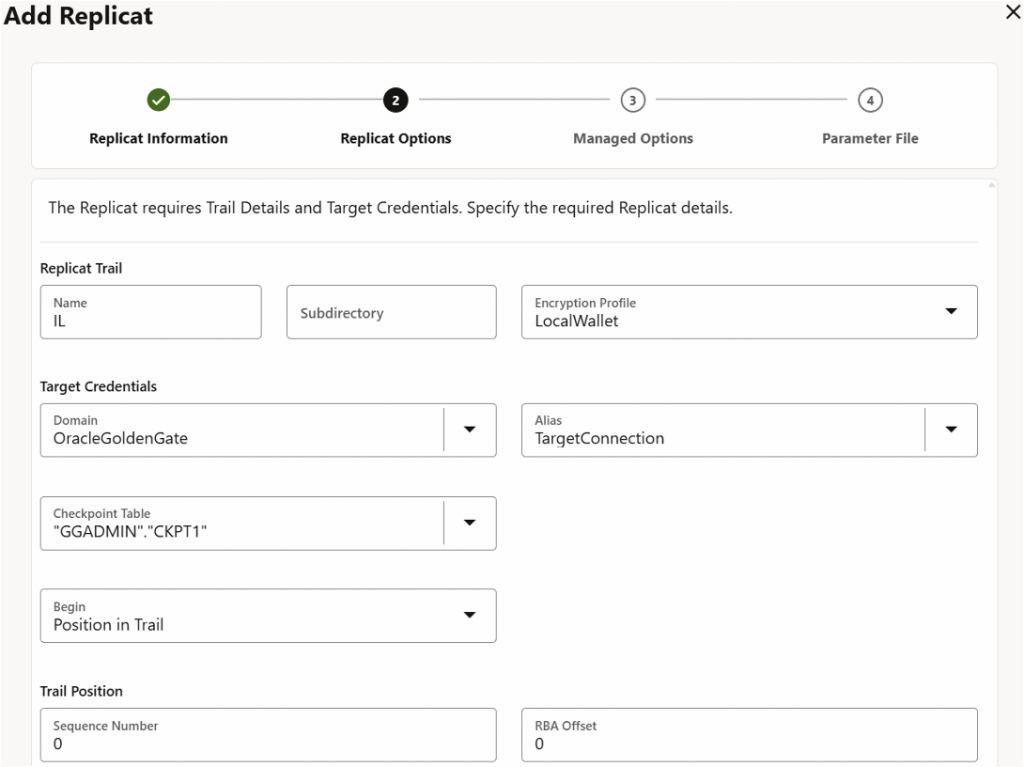Select the Parameter File step label
The height and width of the screenshot is (767, 1024).
[870, 139]
